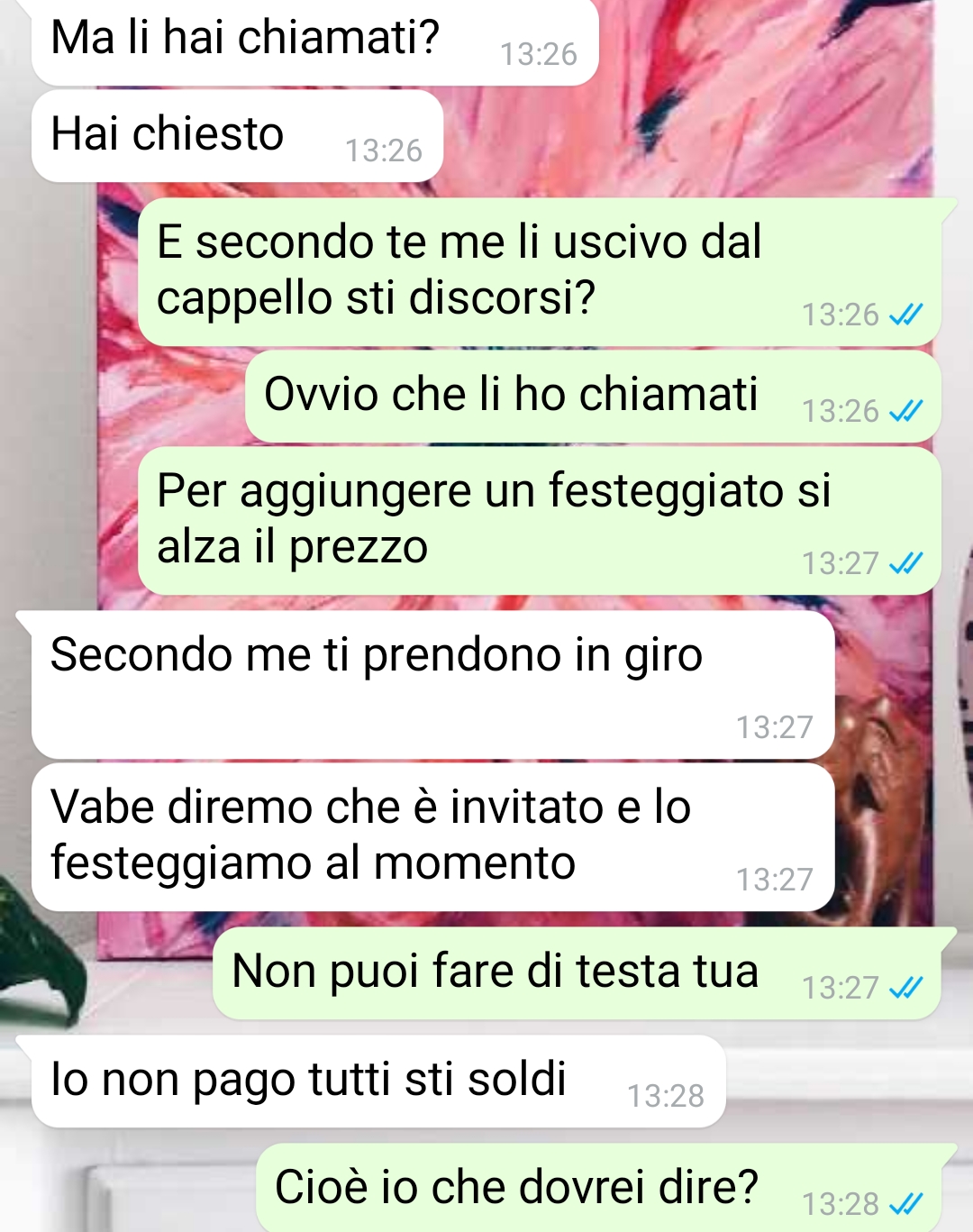Click the 13:26 timestamp on 'Hai chiesto' message
This screenshot has width=973, height=1232.
tap(384, 151)
